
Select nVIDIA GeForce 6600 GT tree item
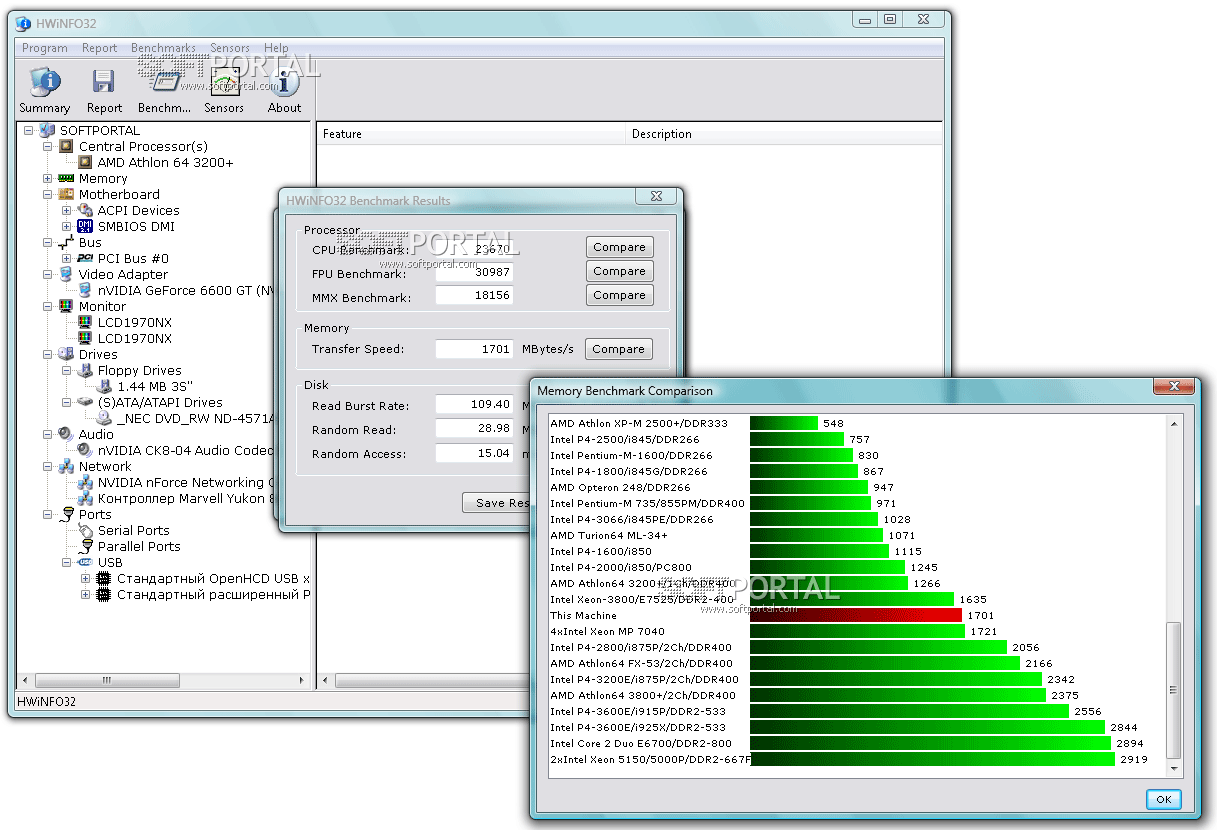[x=186, y=290]
